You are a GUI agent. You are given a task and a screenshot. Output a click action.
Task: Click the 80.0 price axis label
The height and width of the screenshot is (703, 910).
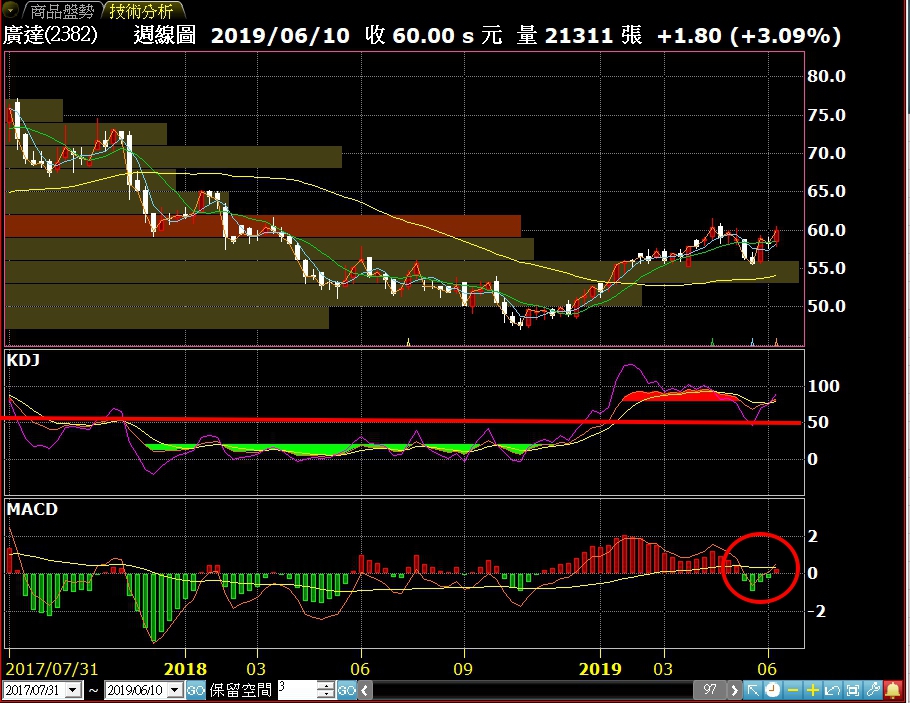click(826, 77)
